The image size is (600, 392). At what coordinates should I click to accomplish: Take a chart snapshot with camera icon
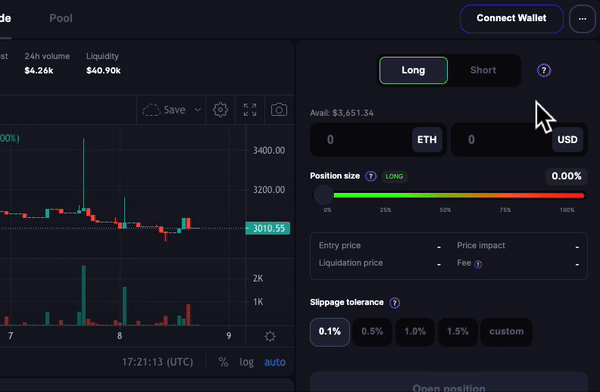click(x=279, y=110)
